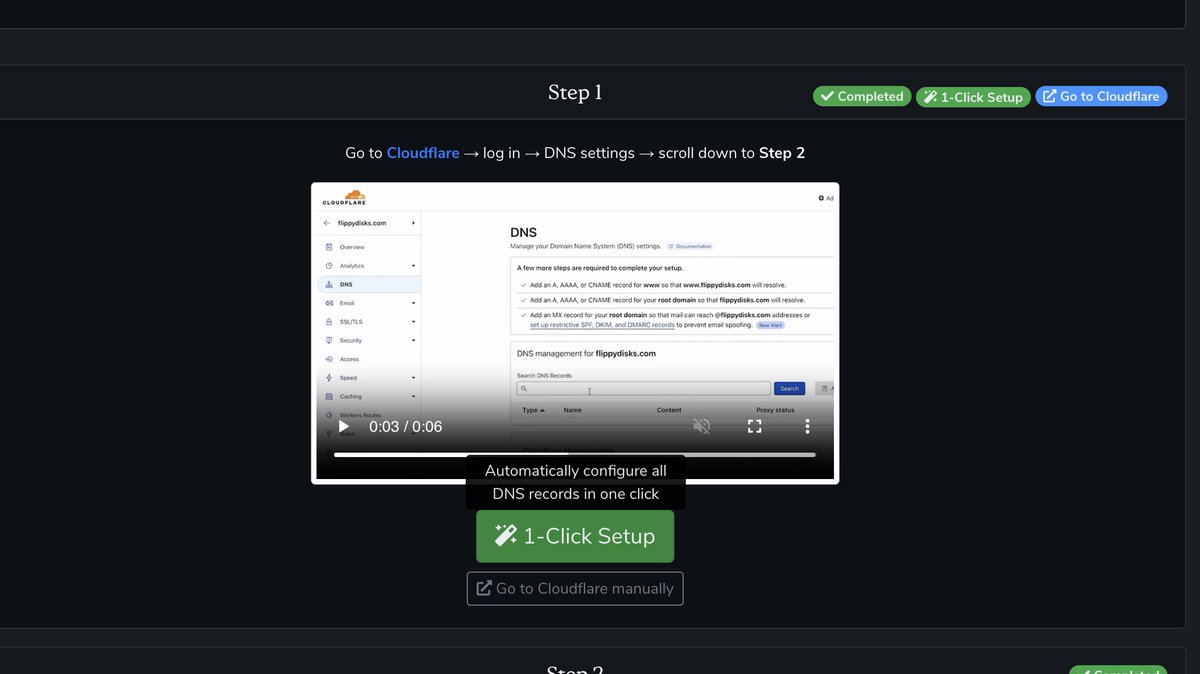Open the video in fullscreen mode
The width and height of the screenshot is (1200, 674).
755,426
